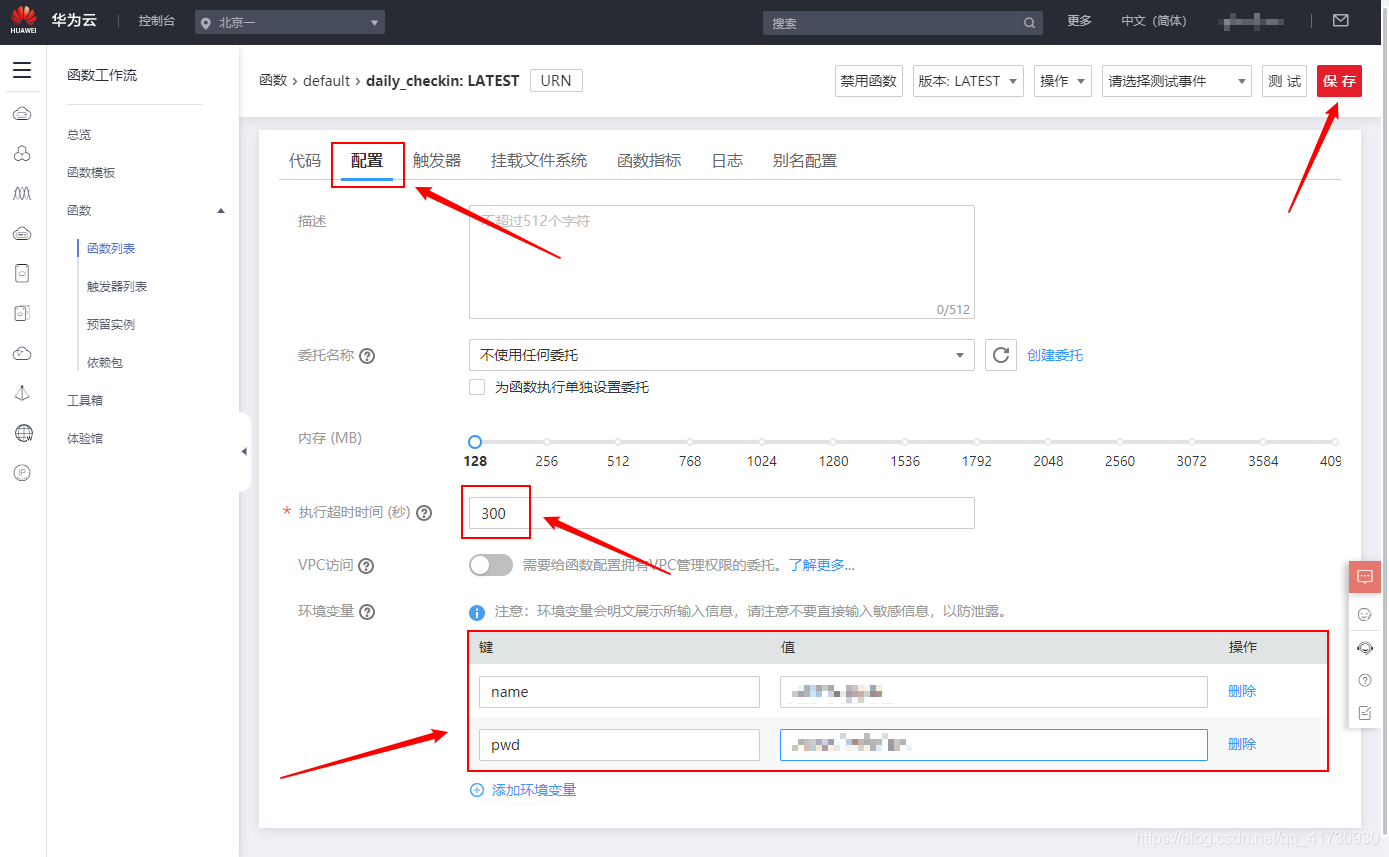Click the smiley face satisfaction icon
1389x857 pixels.
click(x=1365, y=613)
